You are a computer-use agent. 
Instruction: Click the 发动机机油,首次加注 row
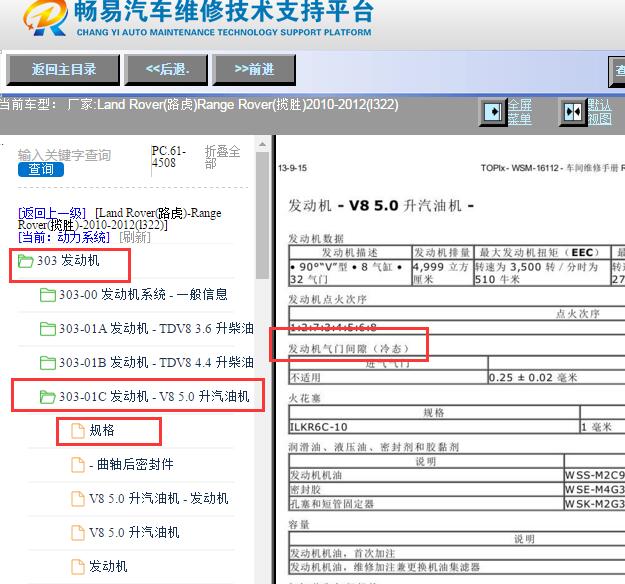457,553
